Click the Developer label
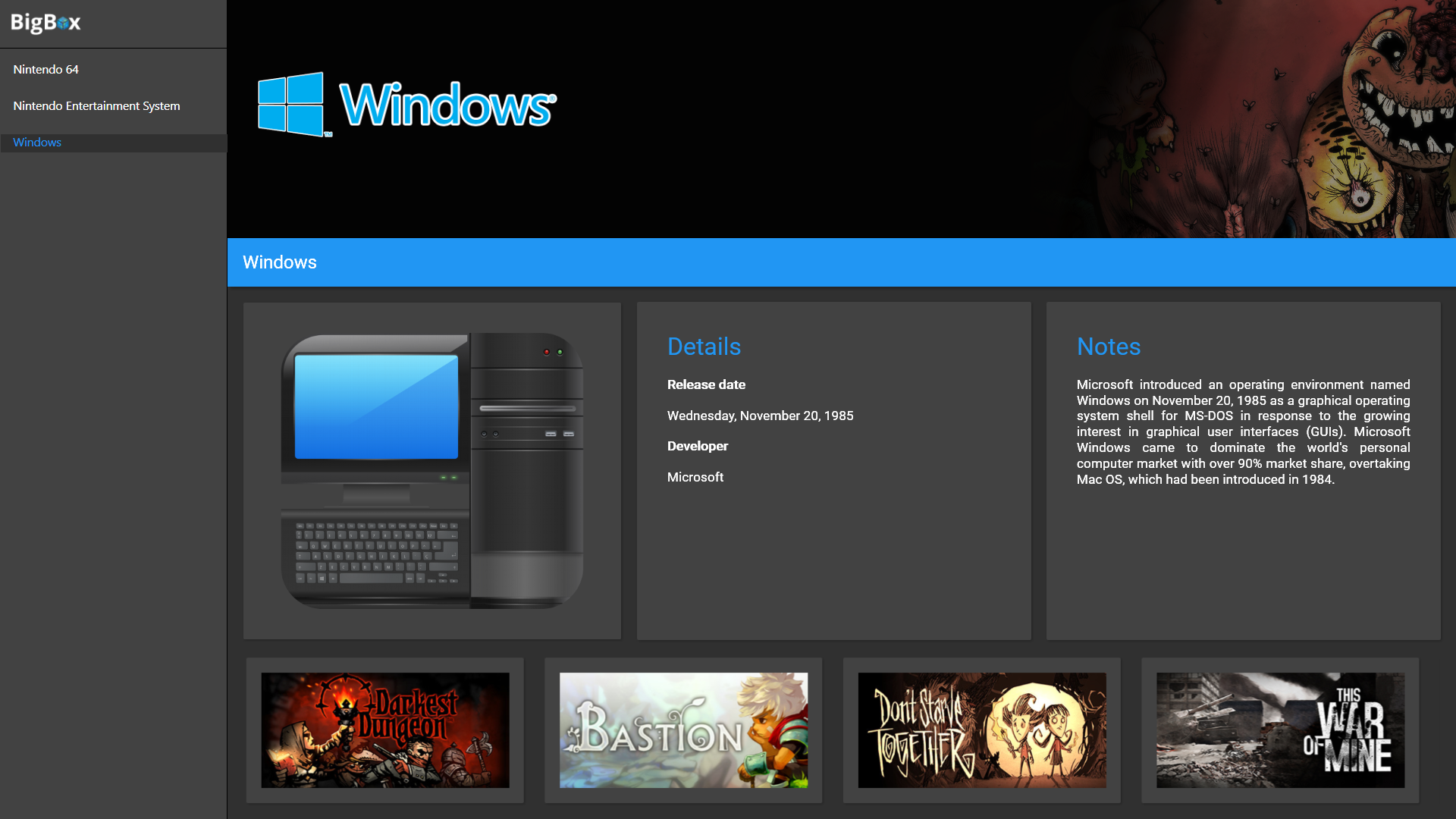This screenshot has height=819, width=1456. point(697,446)
